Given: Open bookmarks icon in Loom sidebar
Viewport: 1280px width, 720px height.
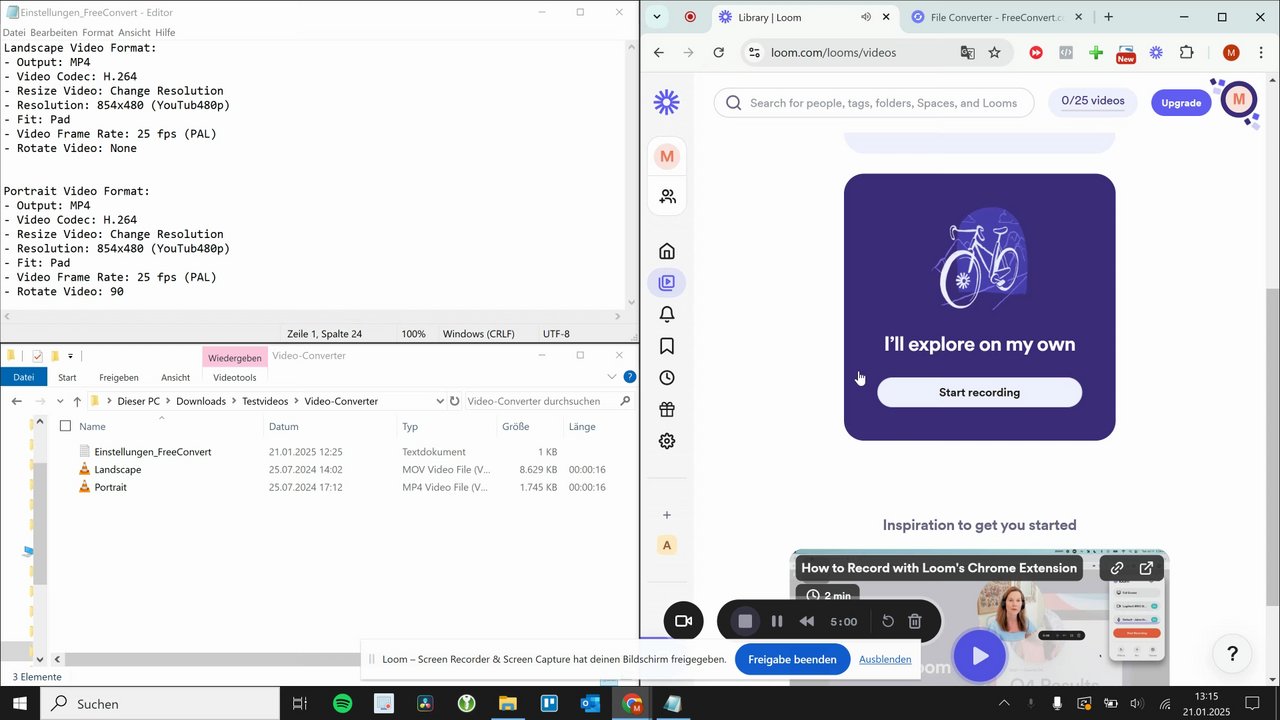Looking at the screenshot, I should [x=667, y=346].
